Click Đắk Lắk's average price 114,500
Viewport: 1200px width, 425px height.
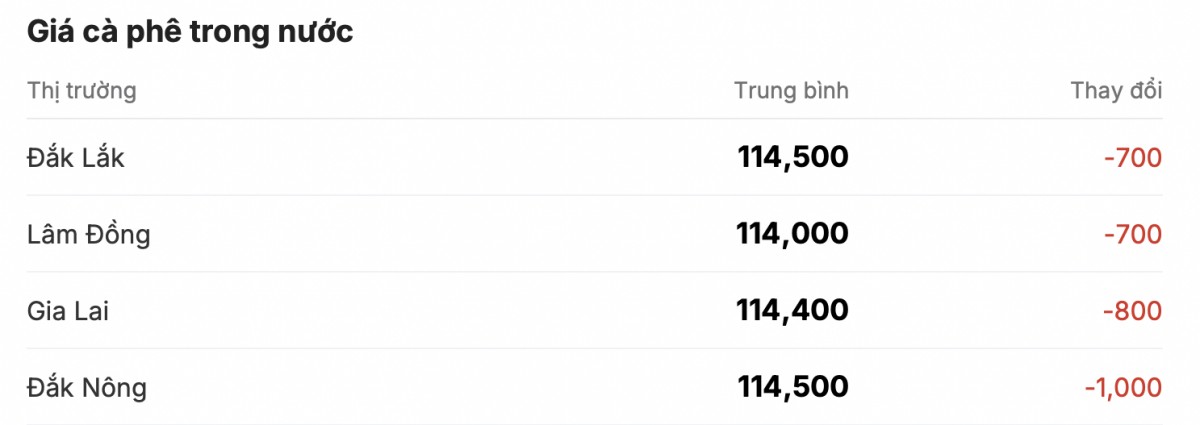tap(792, 157)
